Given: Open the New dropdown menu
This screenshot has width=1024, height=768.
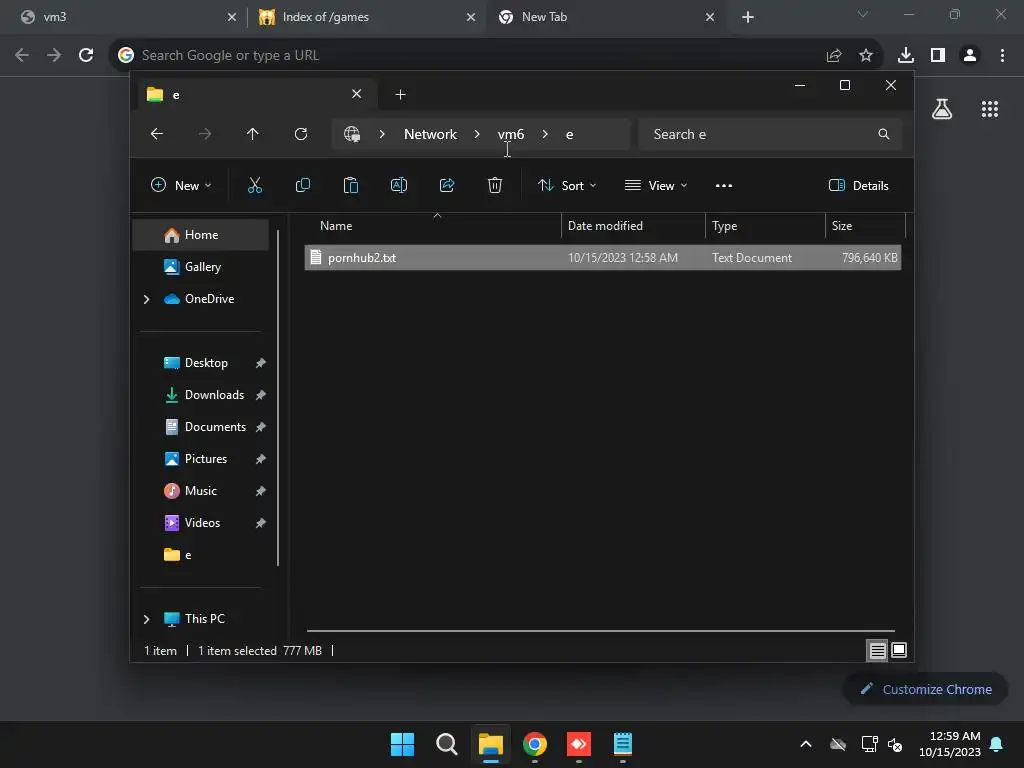Looking at the screenshot, I should tap(181, 185).
